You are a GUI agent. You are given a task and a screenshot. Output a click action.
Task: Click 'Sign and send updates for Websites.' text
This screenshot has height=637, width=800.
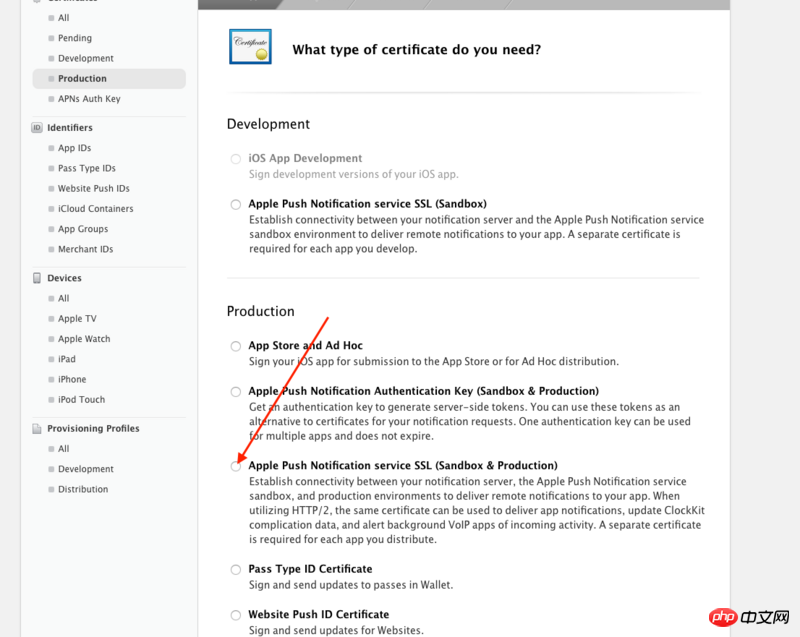coord(336,630)
